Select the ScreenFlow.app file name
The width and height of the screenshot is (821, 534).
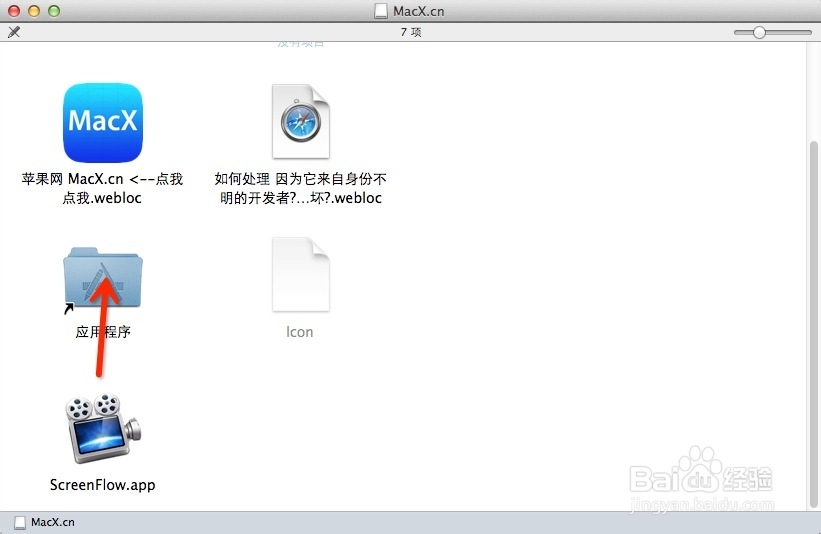point(103,485)
